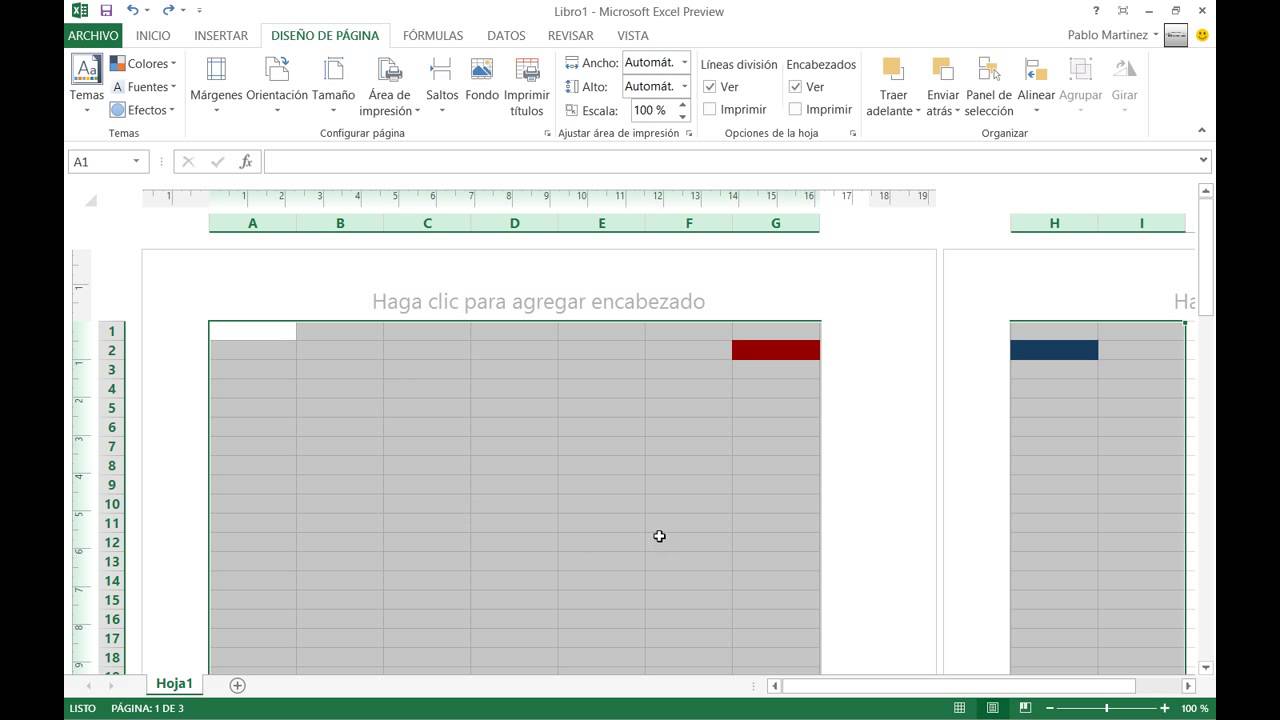Click inside the formula bar
1280x720 pixels.
729,161
